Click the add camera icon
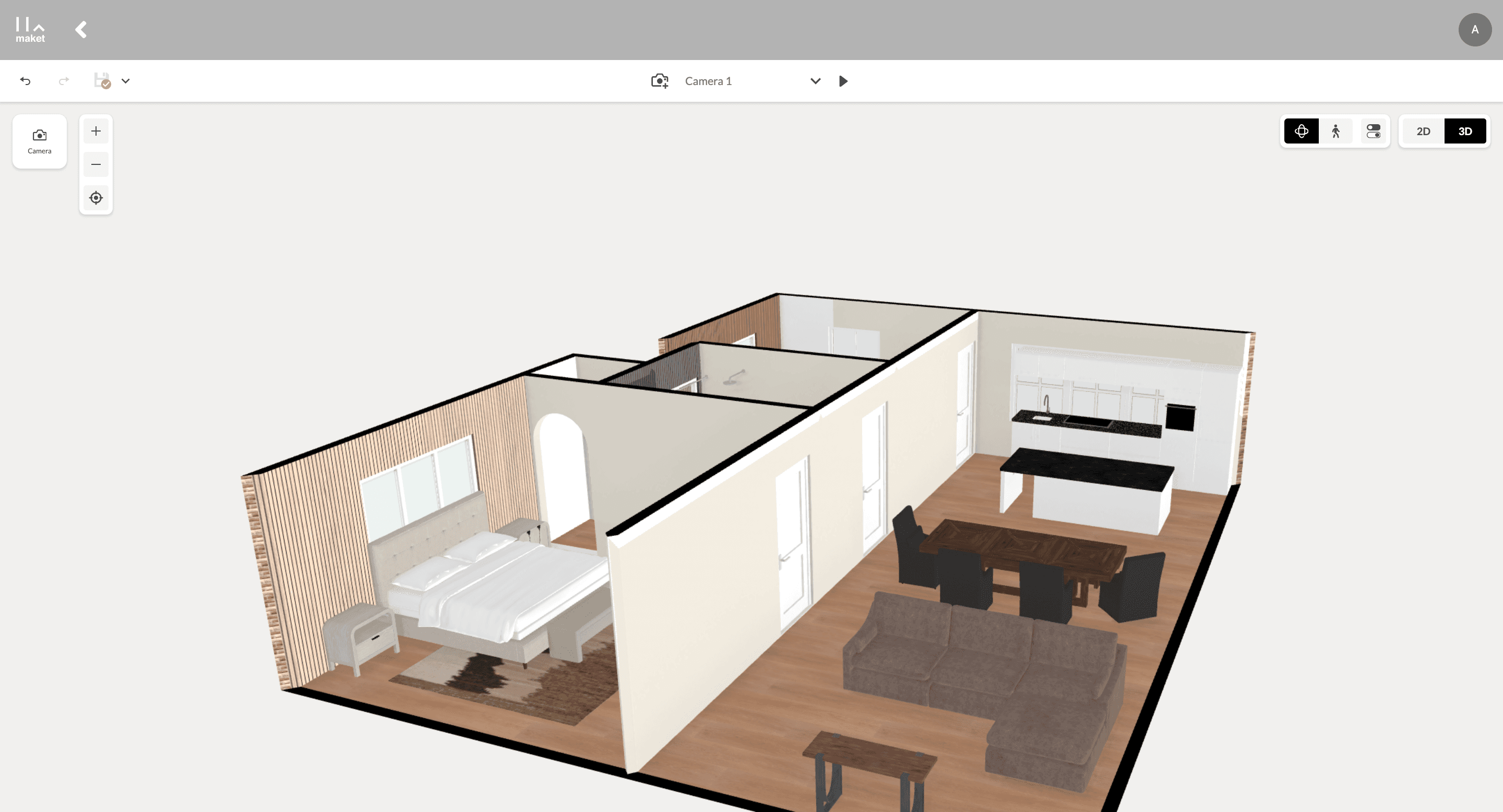 [659, 81]
